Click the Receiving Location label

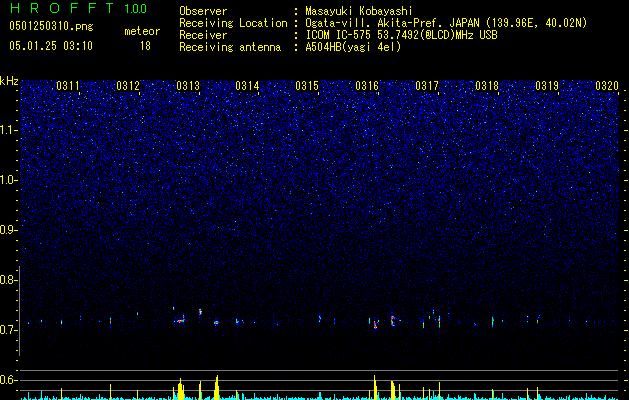point(233,23)
